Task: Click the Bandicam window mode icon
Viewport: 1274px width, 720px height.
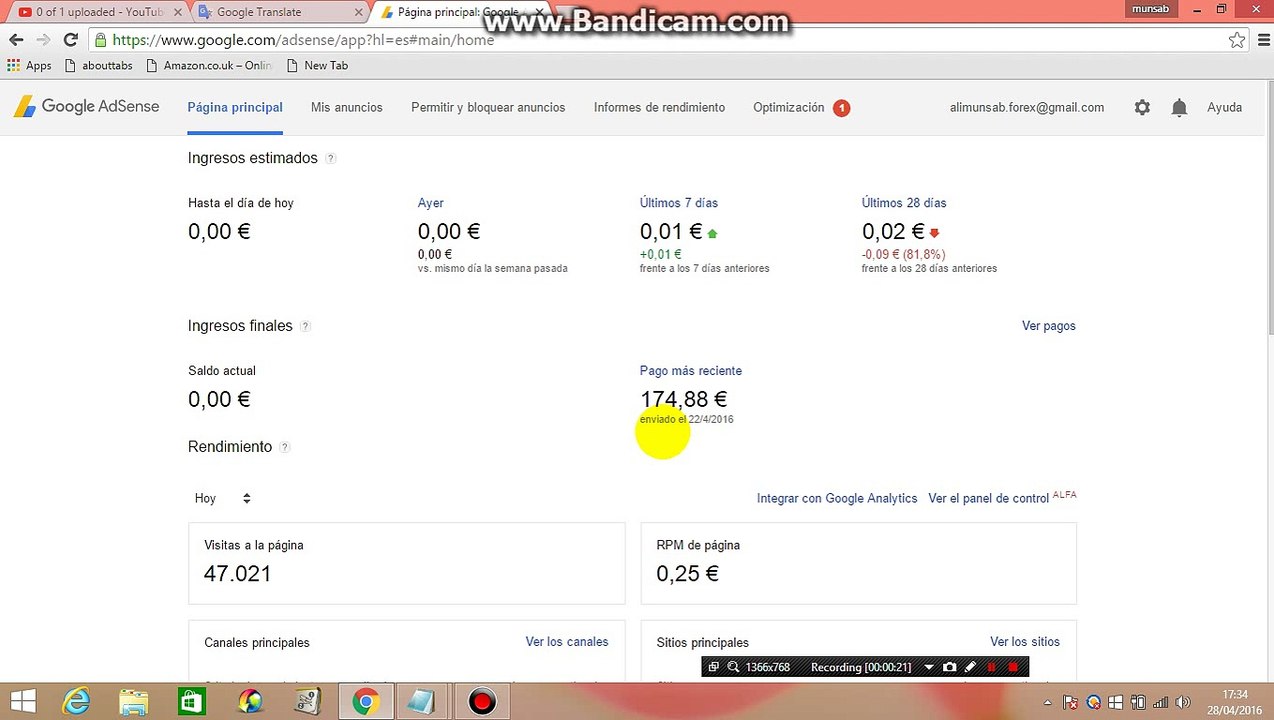Action: [x=714, y=667]
